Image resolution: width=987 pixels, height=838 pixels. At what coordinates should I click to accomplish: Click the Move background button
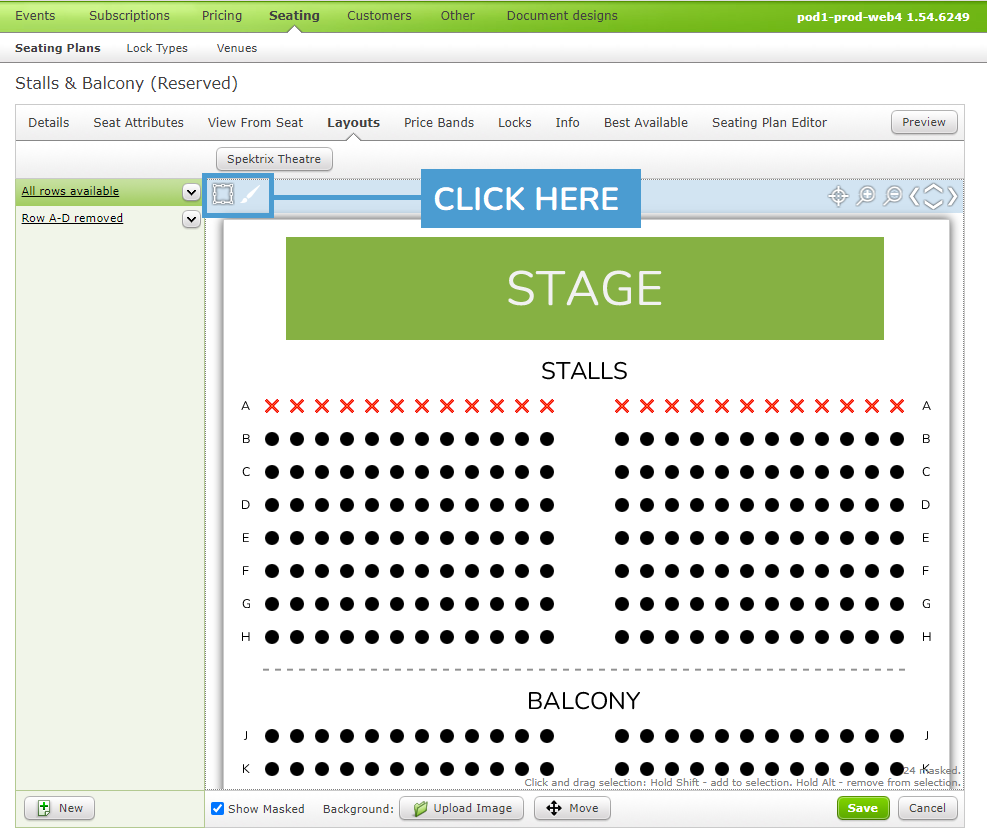click(x=572, y=808)
